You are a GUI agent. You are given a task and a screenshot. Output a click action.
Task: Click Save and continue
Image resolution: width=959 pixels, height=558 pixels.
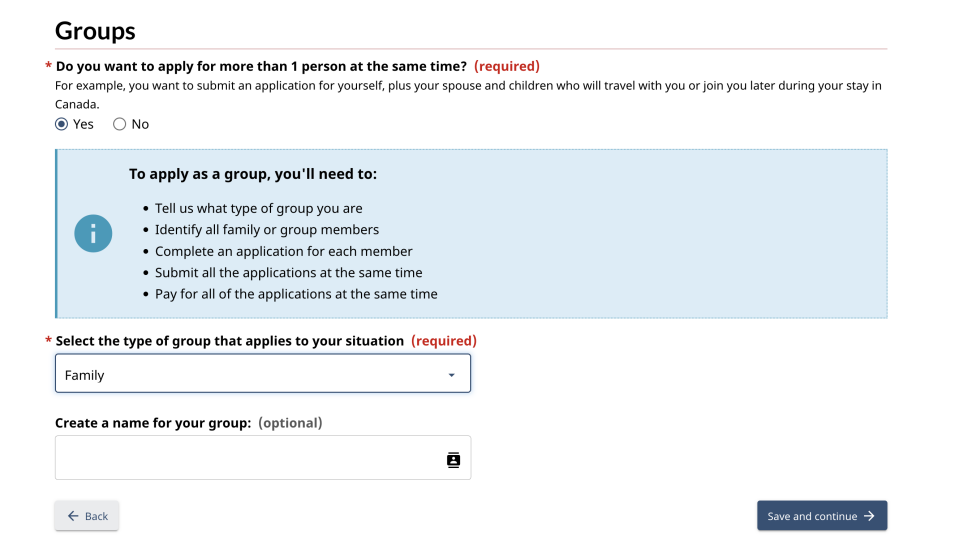[x=822, y=516]
